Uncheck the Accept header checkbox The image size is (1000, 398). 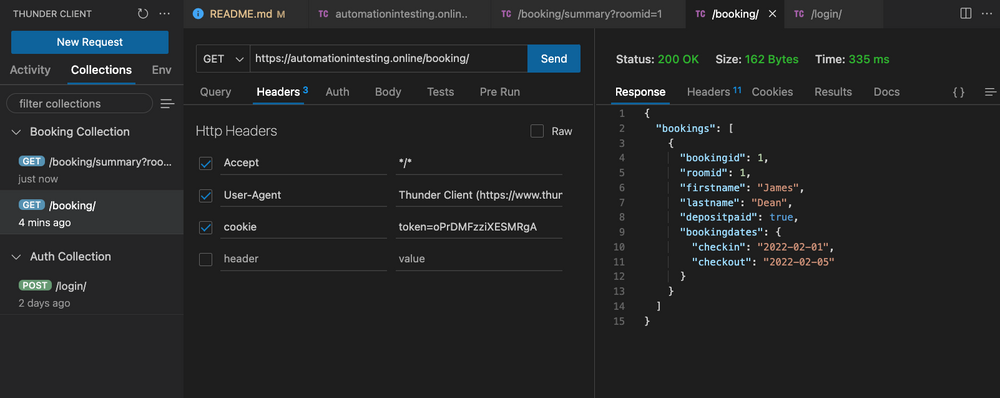(206, 163)
